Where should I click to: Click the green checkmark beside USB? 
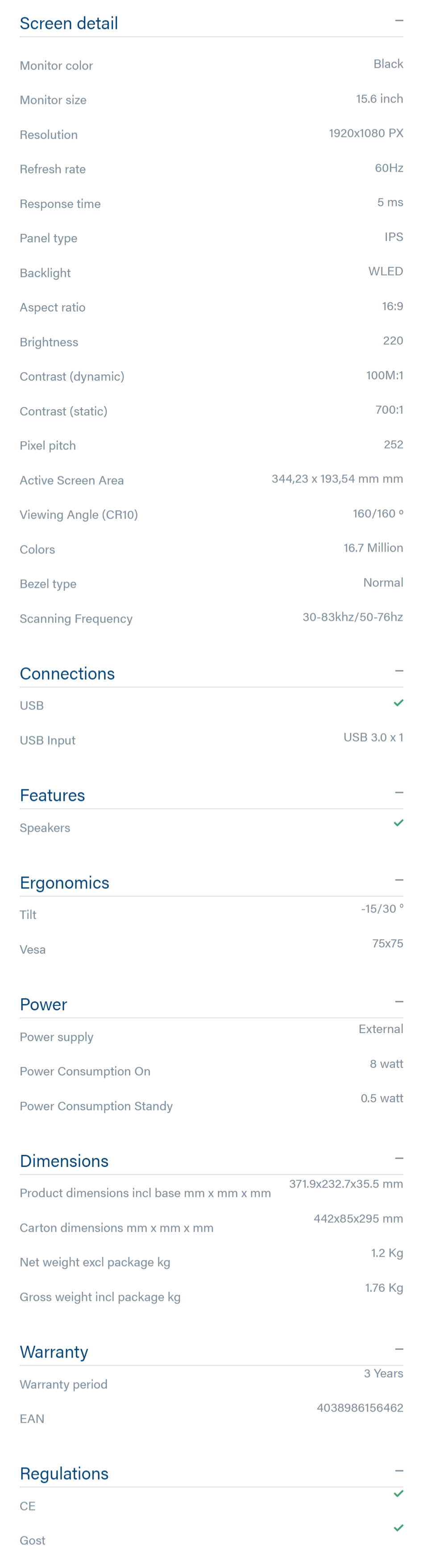click(x=398, y=703)
